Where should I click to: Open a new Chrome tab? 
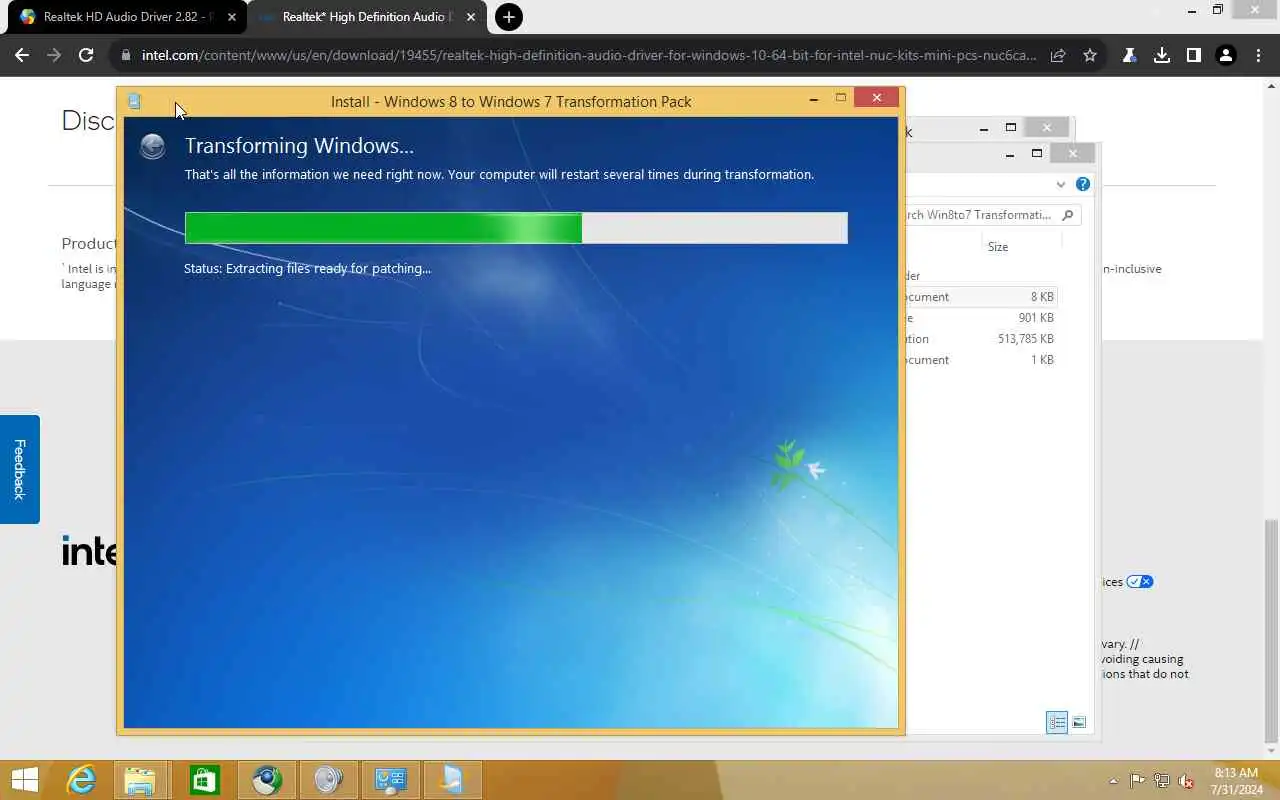click(509, 17)
